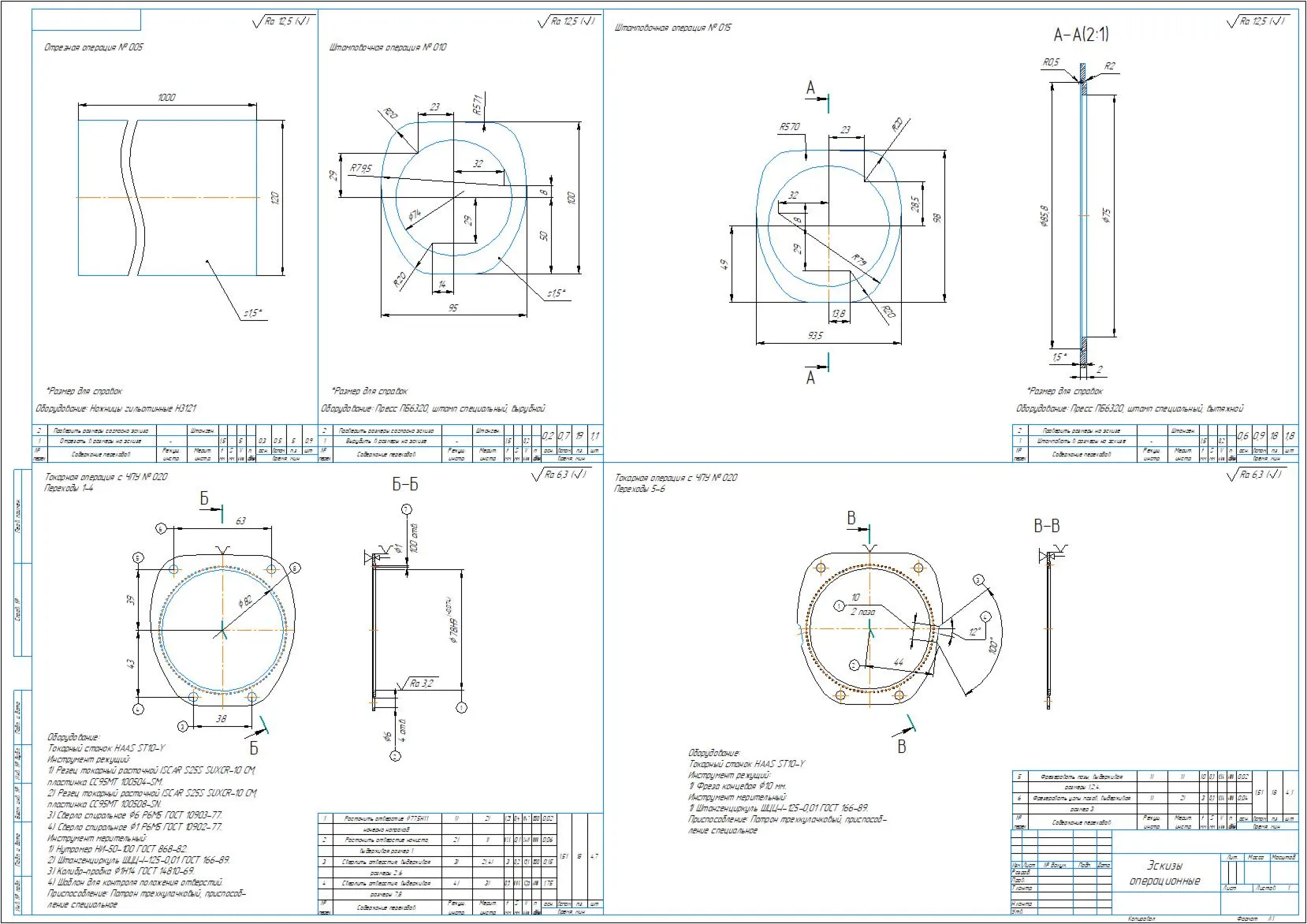Viewport: 1307px width, 924px height.
Task: Select the В-В section view title
Action: (1046, 526)
